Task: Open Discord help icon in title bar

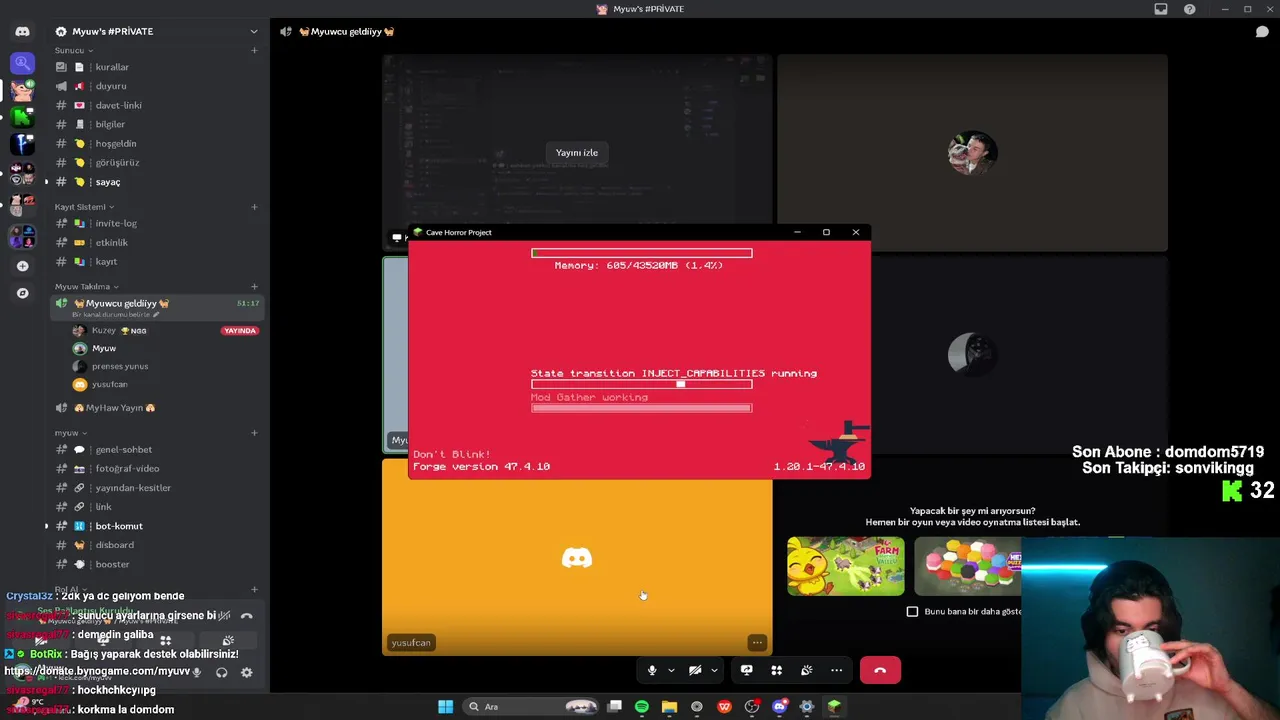Action: pyautogui.click(x=1189, y=9)
